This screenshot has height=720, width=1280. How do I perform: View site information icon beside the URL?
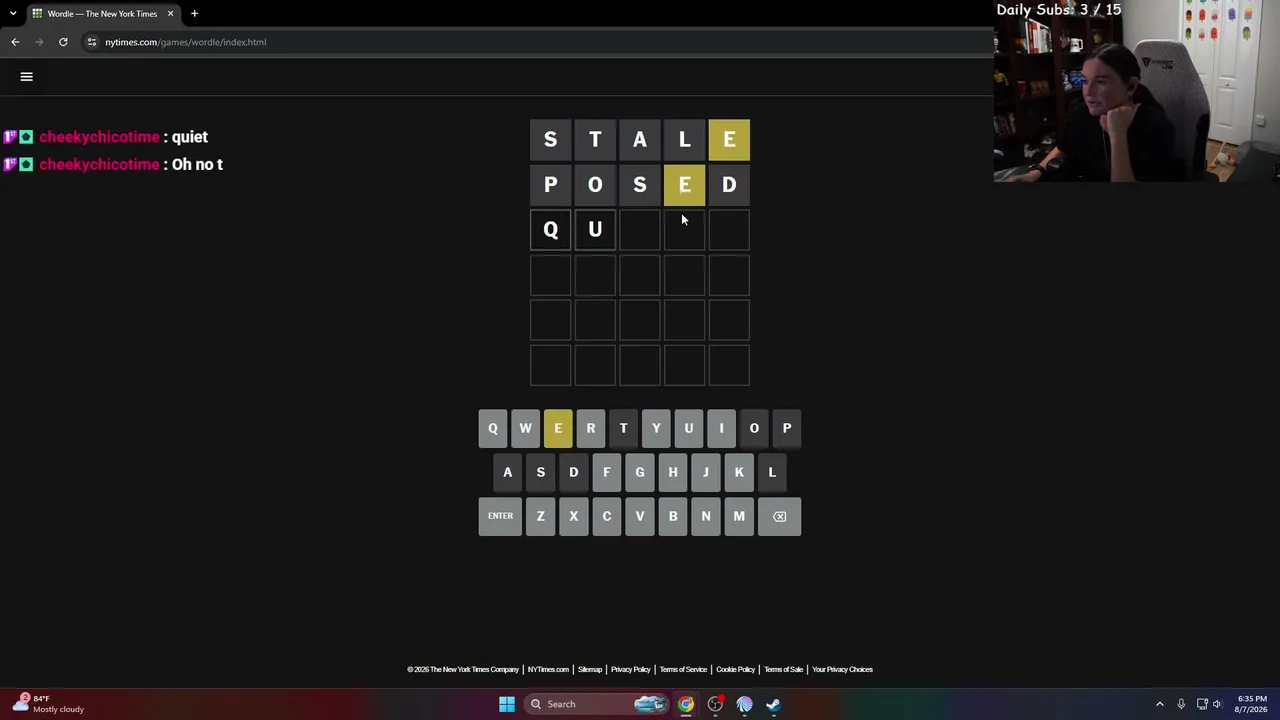point(91,42)
